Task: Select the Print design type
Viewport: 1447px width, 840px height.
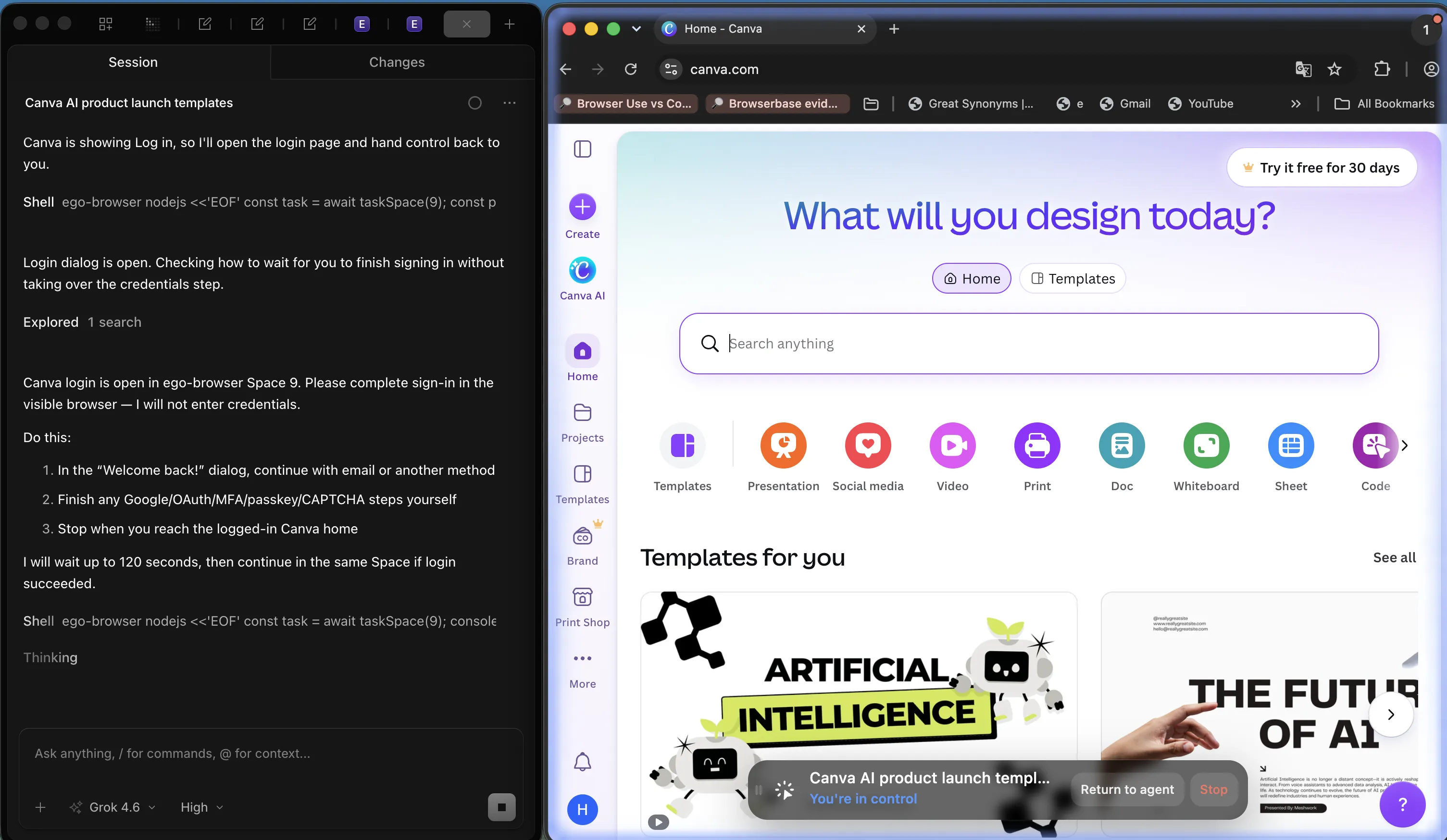Action: click(1037, 445)
